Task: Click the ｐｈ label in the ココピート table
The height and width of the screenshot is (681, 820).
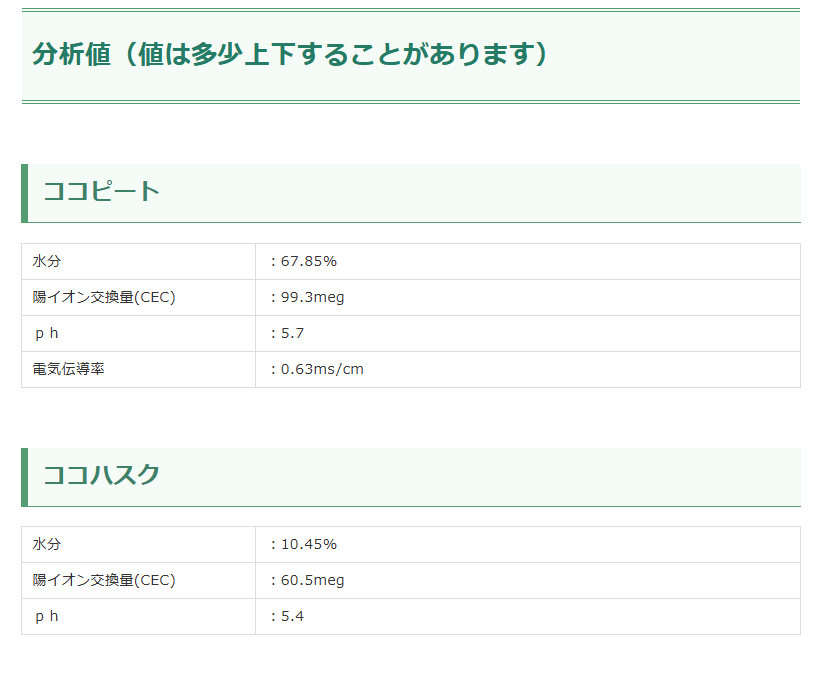Action: (x=47, y=334)
